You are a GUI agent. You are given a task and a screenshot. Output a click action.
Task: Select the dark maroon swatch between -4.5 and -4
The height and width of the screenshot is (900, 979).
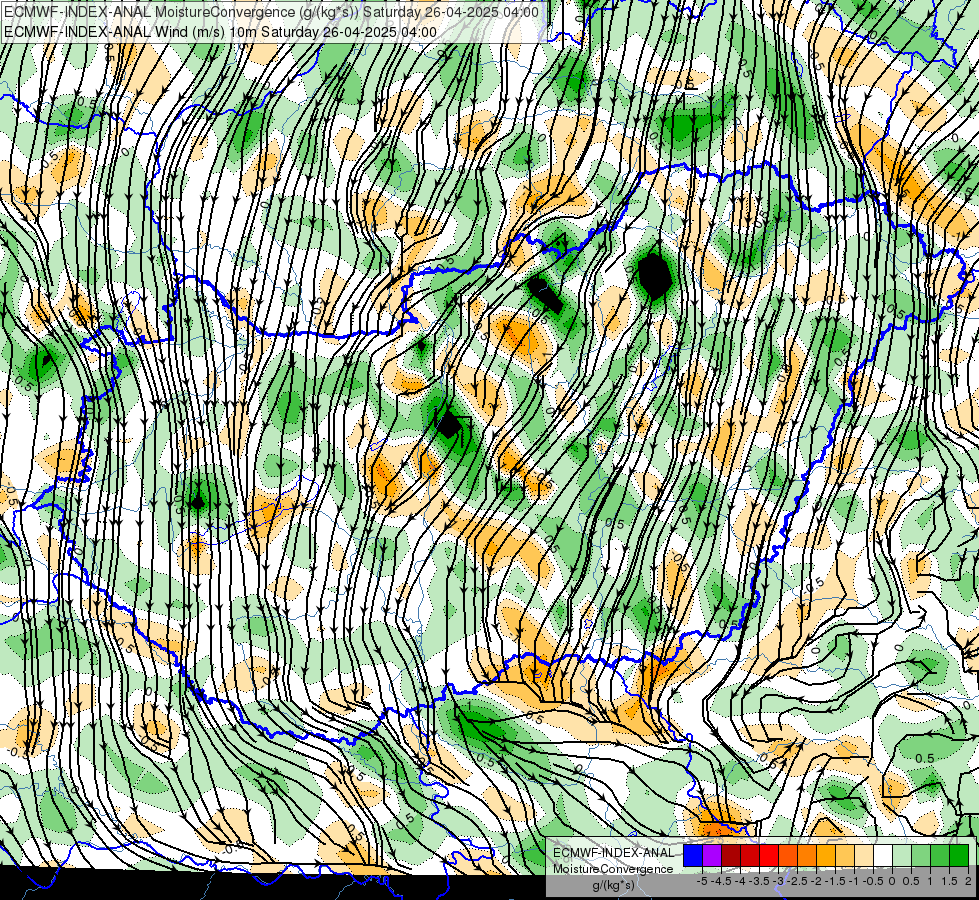point(731,855)
